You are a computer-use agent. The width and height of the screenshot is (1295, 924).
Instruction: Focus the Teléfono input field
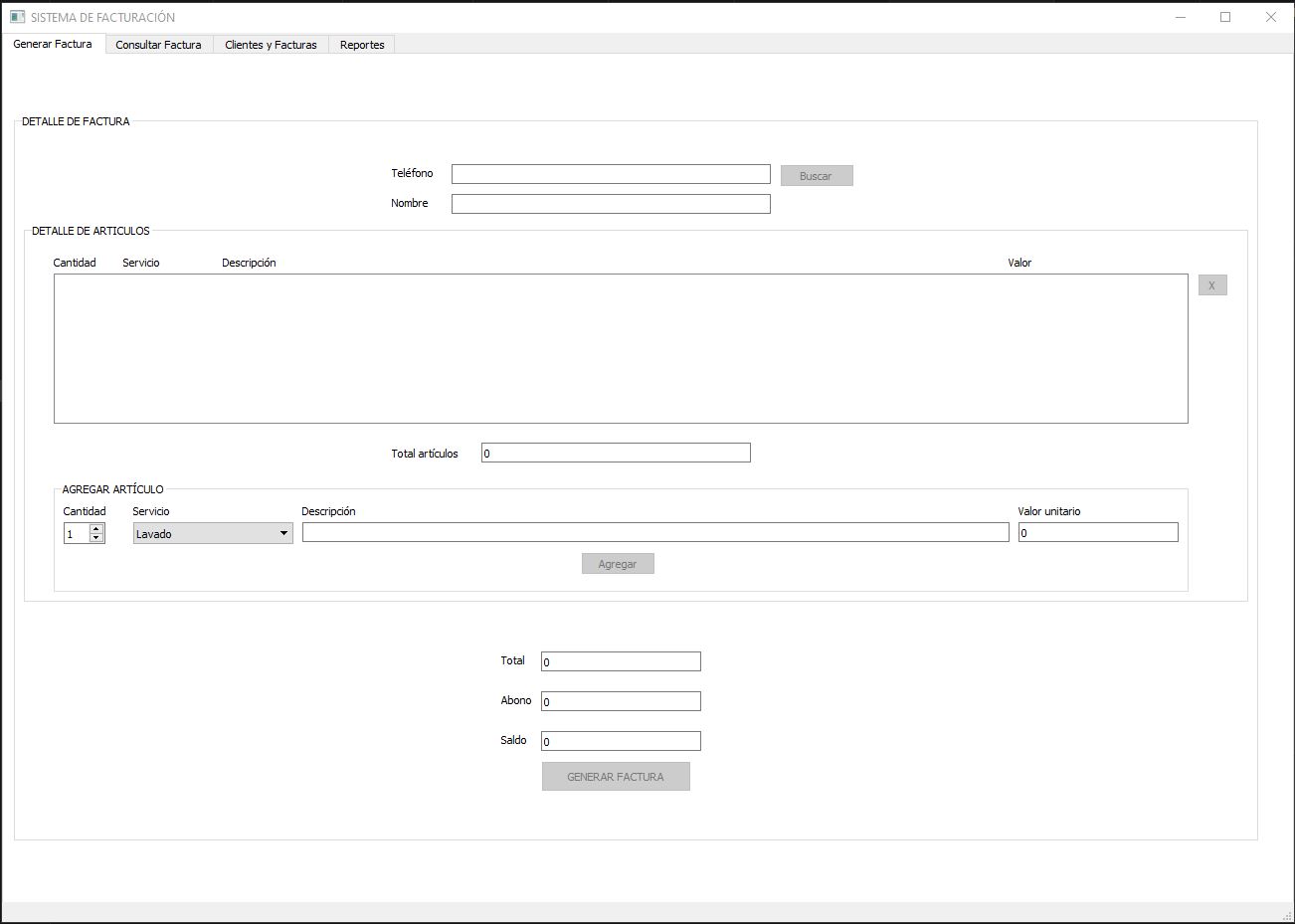[611, 174]
